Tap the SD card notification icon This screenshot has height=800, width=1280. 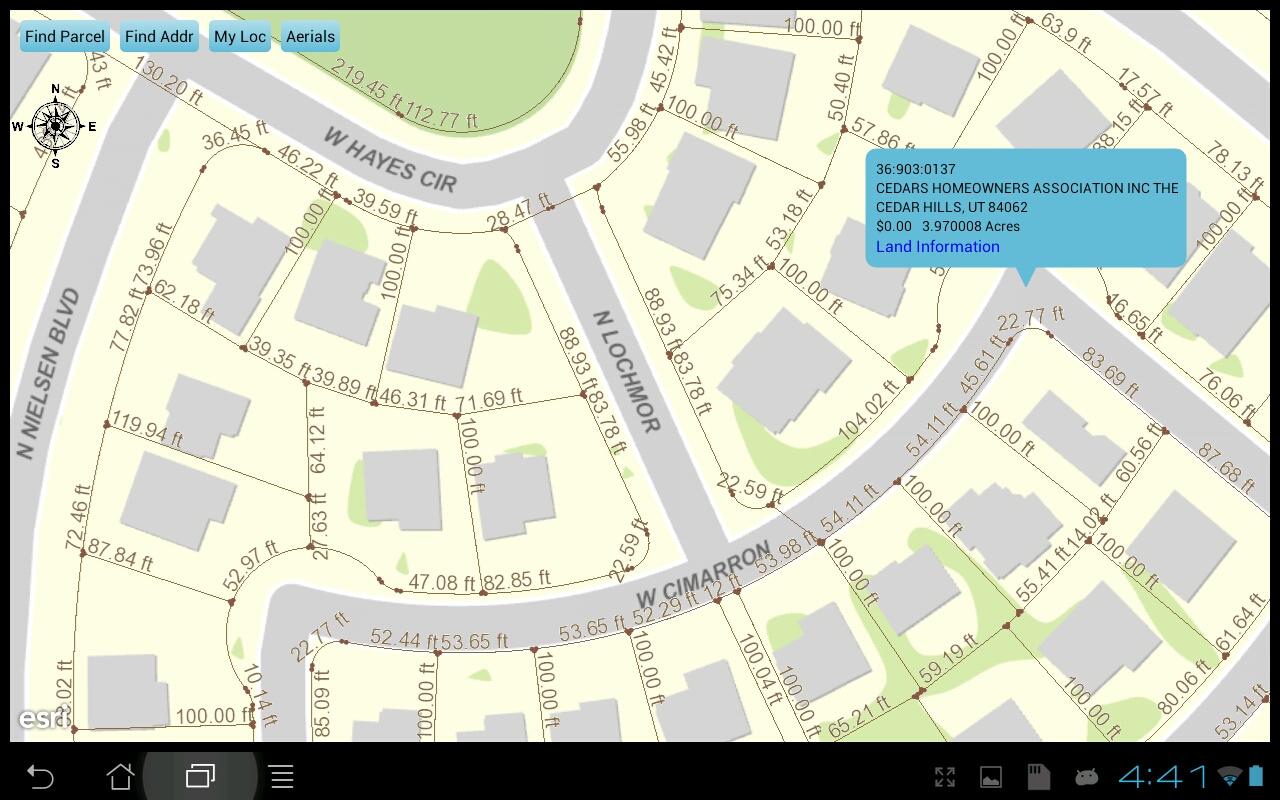tap(1038, 777)
